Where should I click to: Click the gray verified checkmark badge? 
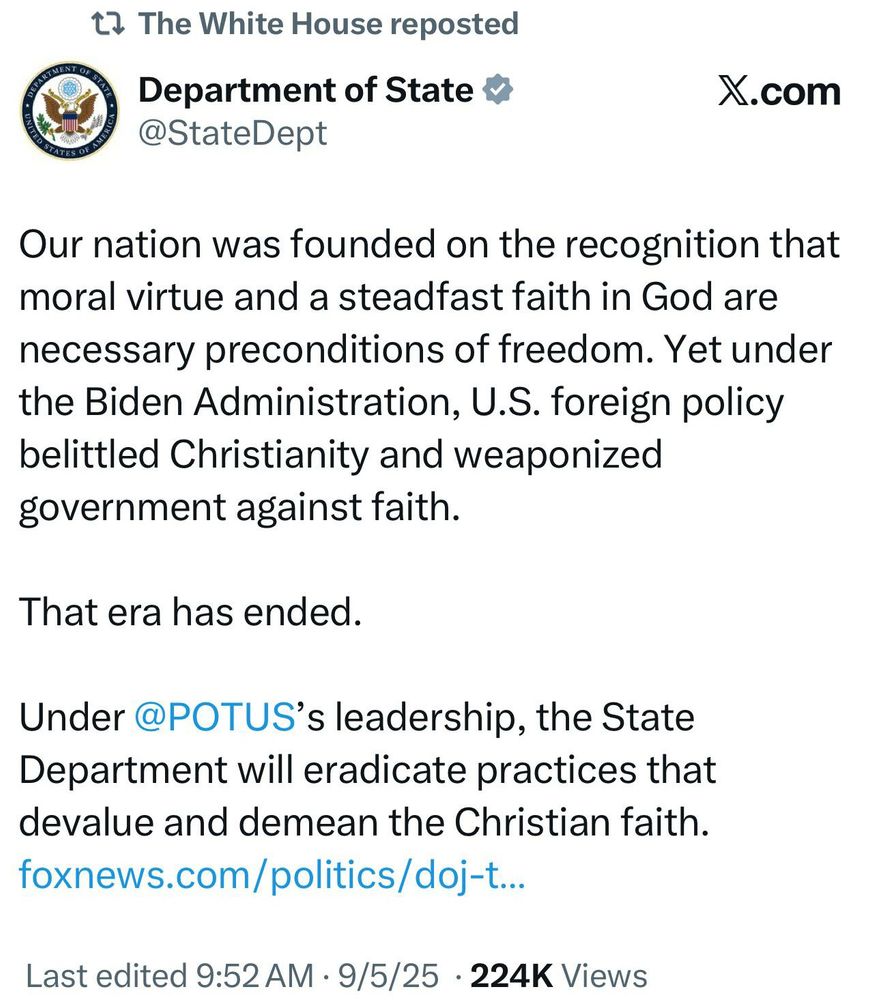pos(498,89)
